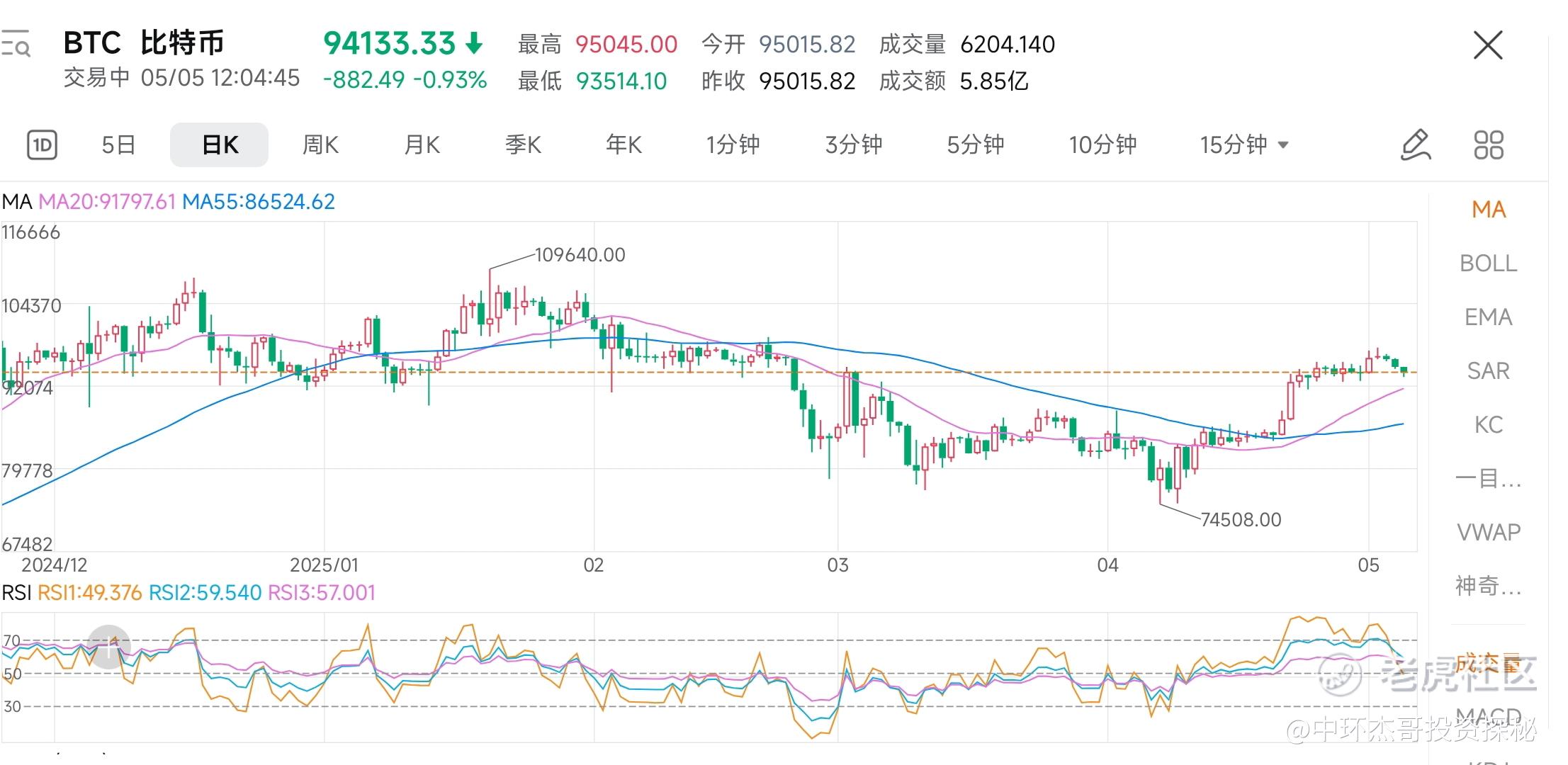
Task: Close the BTC chart with X
Action: pyautogui.click(x=1487, y=45)
